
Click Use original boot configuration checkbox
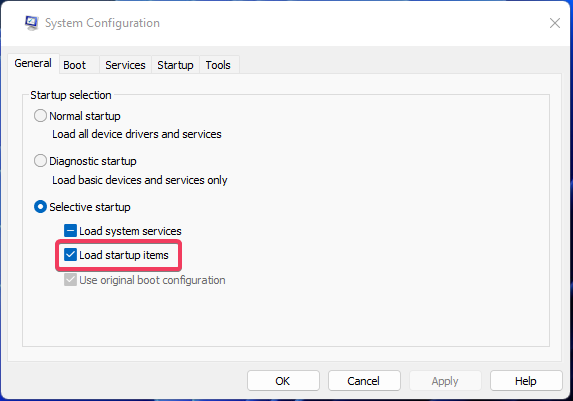click(70, 280)
